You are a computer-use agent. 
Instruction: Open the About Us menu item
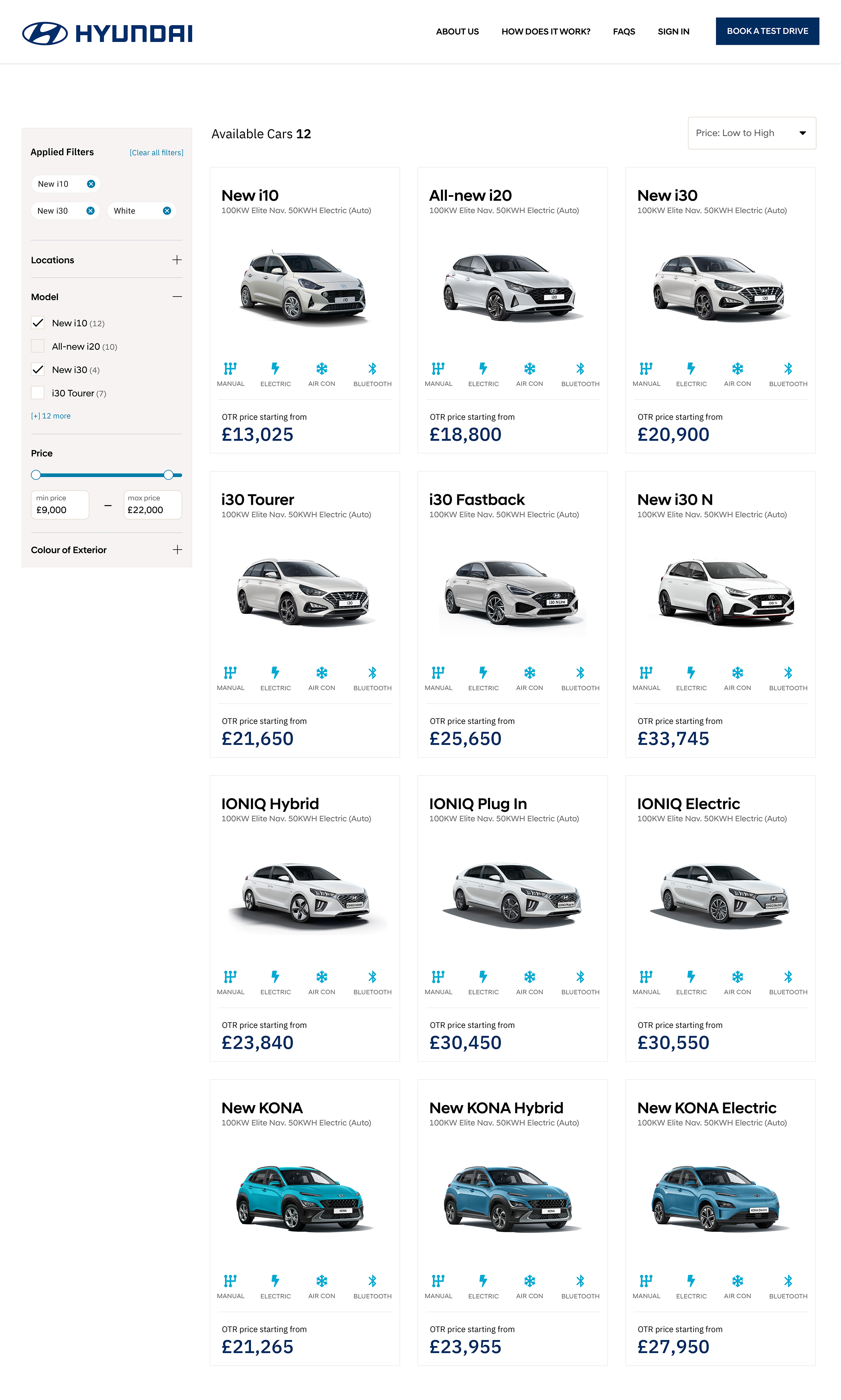click(x=457, y=32)
